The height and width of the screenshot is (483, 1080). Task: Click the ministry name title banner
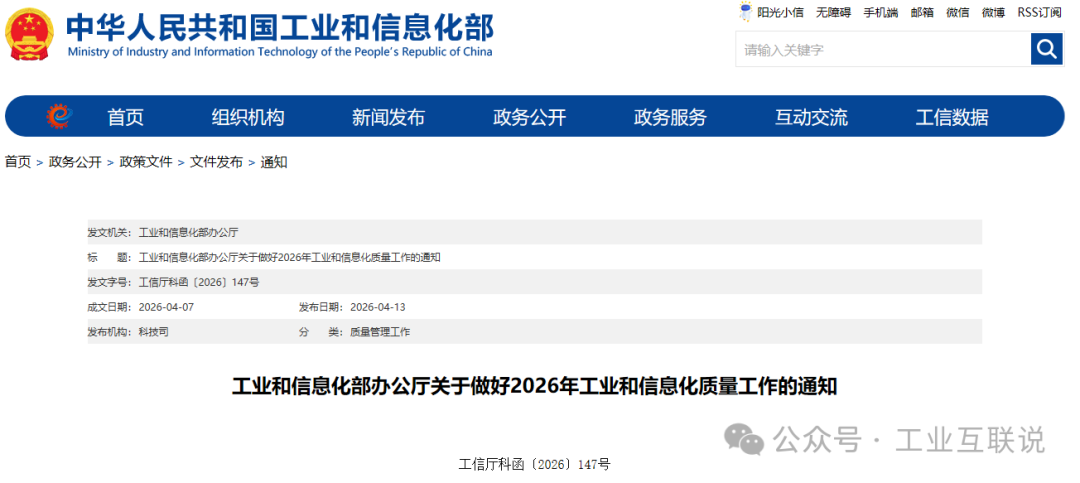[280, 28]
